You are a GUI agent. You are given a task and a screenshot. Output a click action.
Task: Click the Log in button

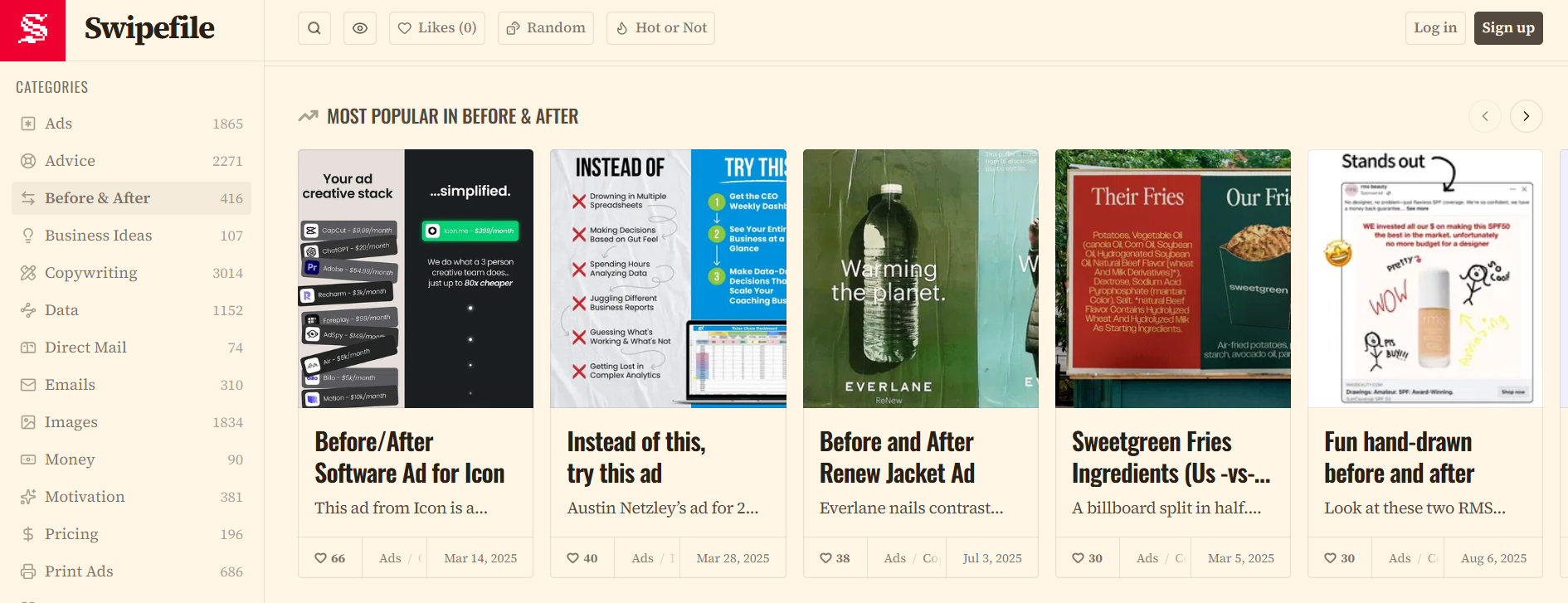(x=1435, y=28)
